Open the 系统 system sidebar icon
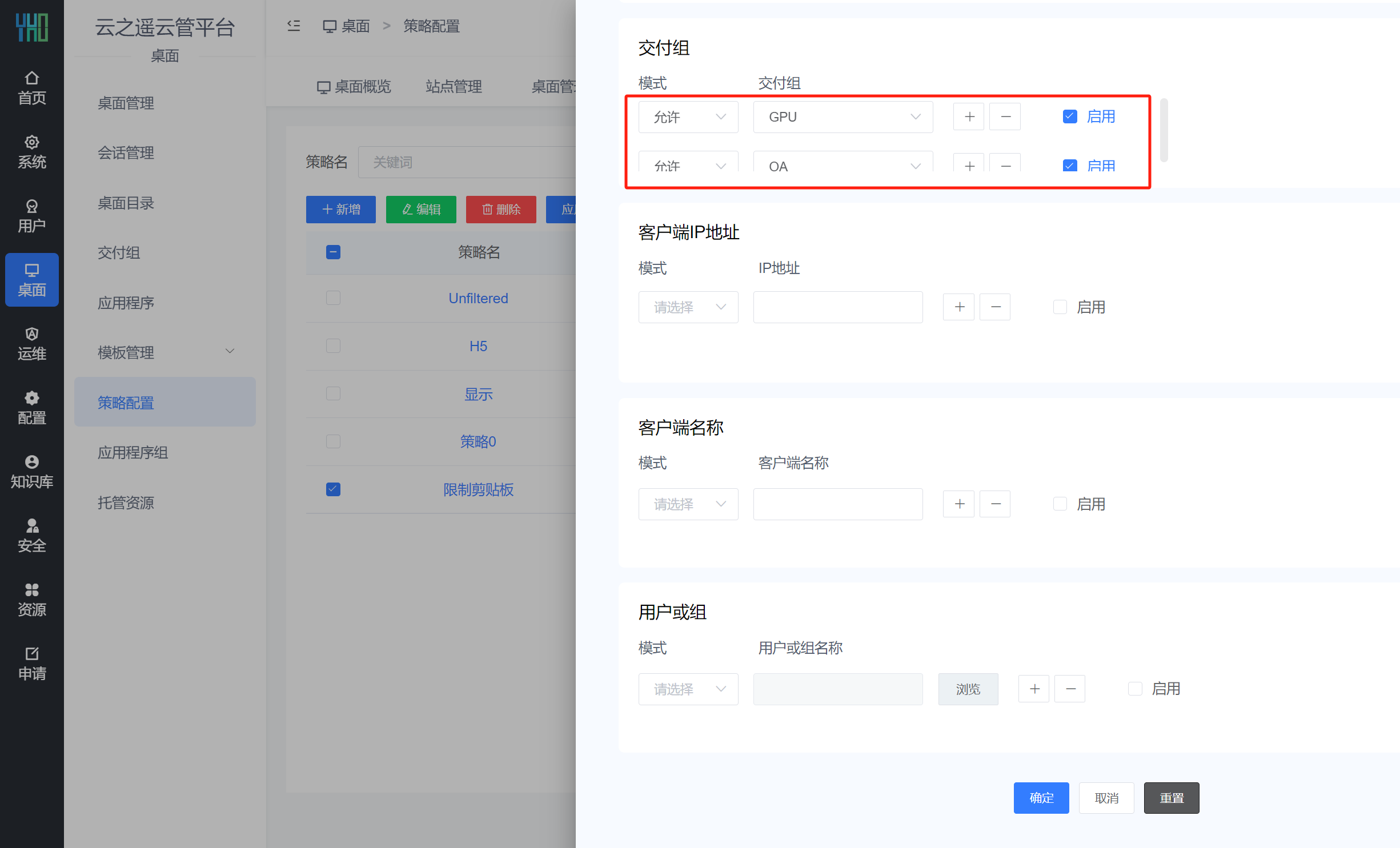This screenshot has height=848, width=1400. point(32,152)
